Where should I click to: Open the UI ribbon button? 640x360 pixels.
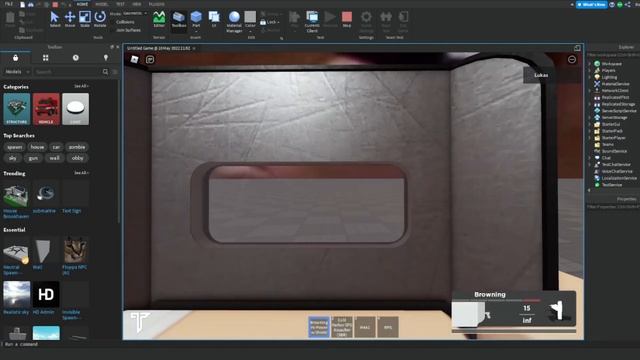pos(214,19)
